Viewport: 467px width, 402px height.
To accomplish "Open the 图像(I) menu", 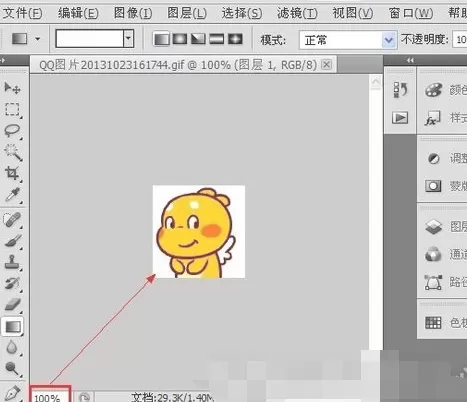I will click(133, 13).
